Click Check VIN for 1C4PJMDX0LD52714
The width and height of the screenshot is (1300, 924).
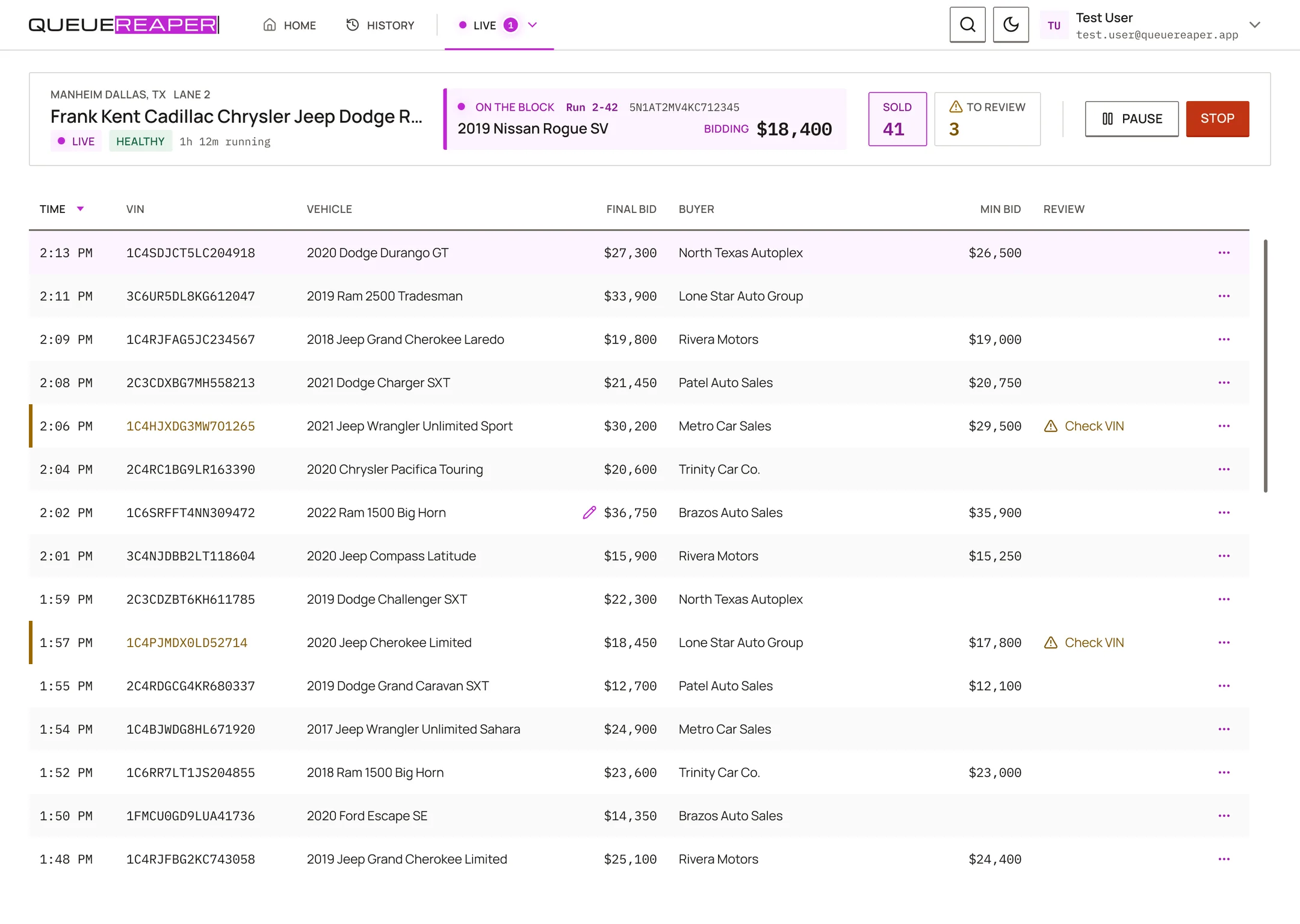(x=1084, y=642)
